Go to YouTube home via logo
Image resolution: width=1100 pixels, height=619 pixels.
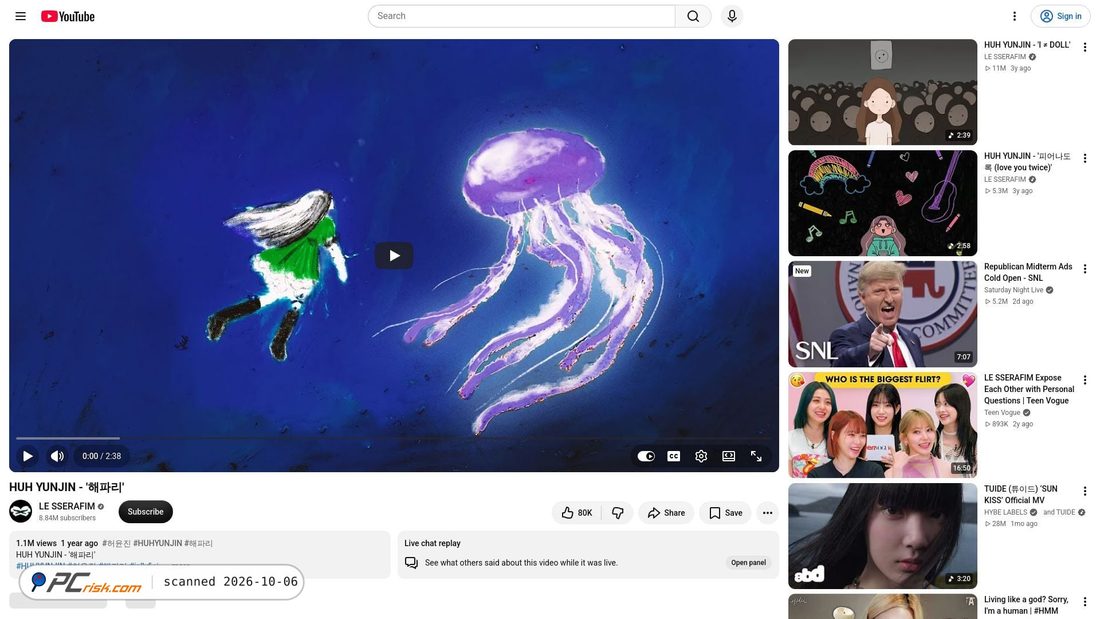pyautogui.click(x=67, y=16)
